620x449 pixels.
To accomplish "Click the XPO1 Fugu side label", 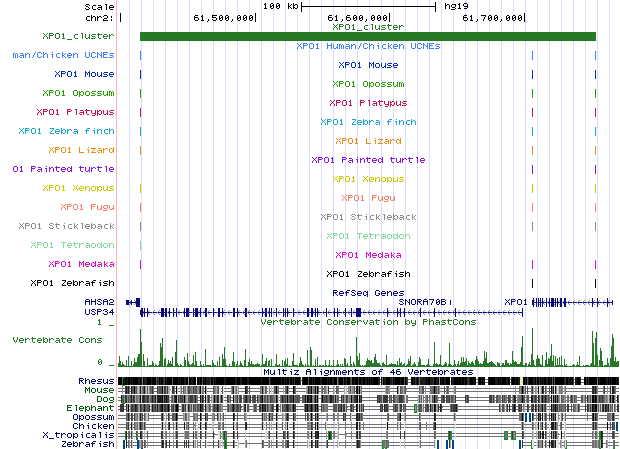I will click(x=88, y=206).
